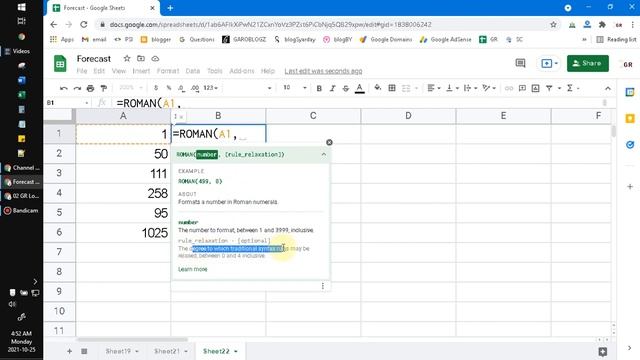Screen dimensions: 640x360
Task: Click the Insert chart icon
Action: tap(536, 88)
